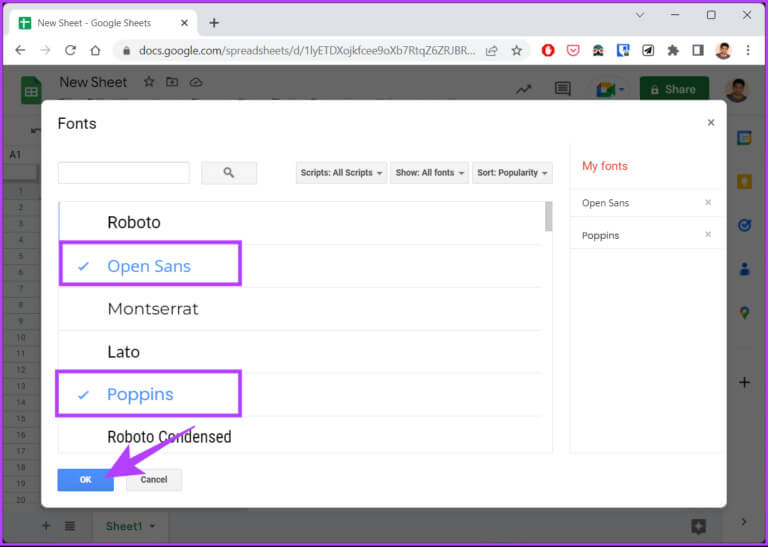Open a new browser tab

[214, 23]
